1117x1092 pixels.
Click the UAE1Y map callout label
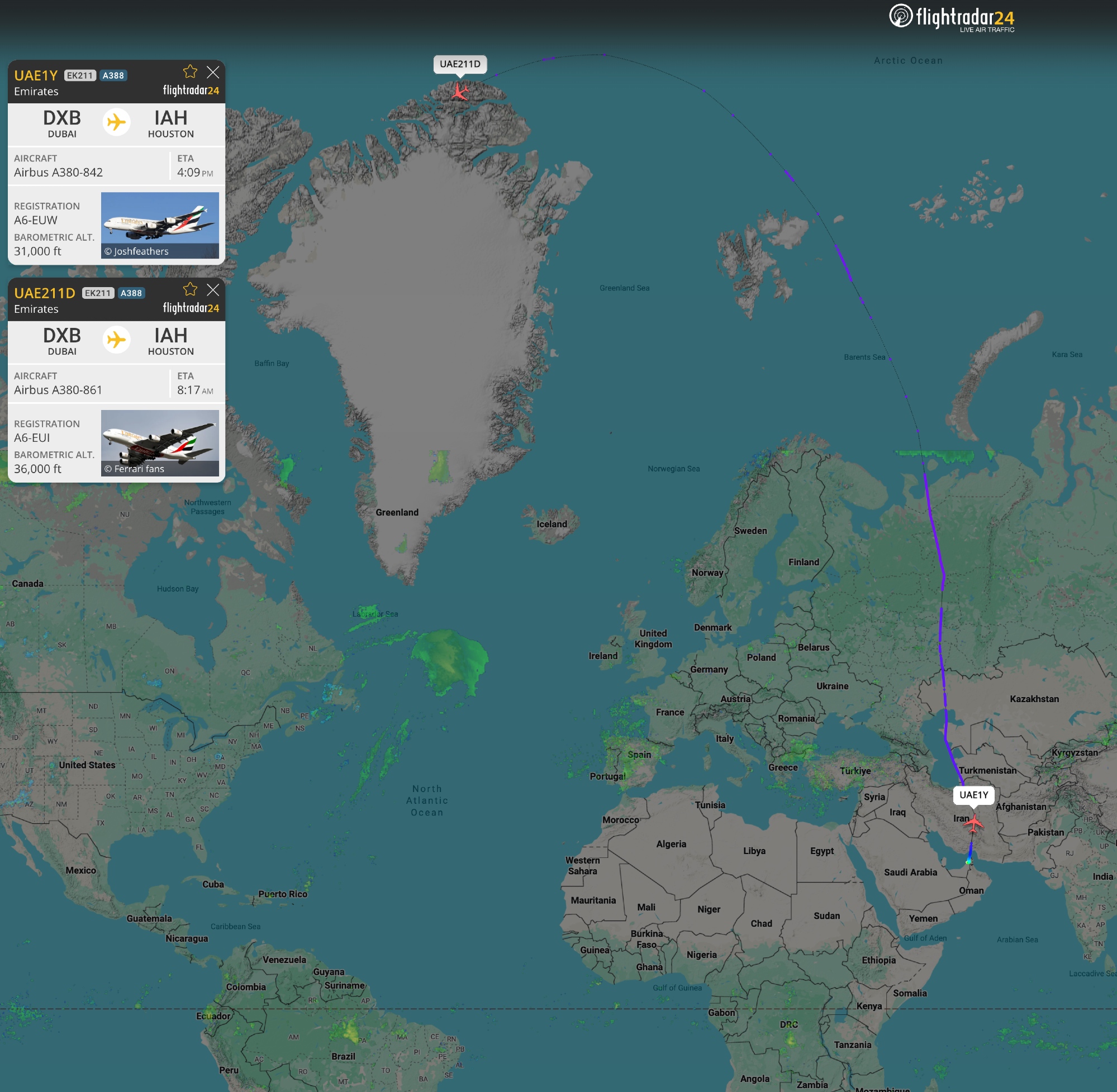click(973, 795)
